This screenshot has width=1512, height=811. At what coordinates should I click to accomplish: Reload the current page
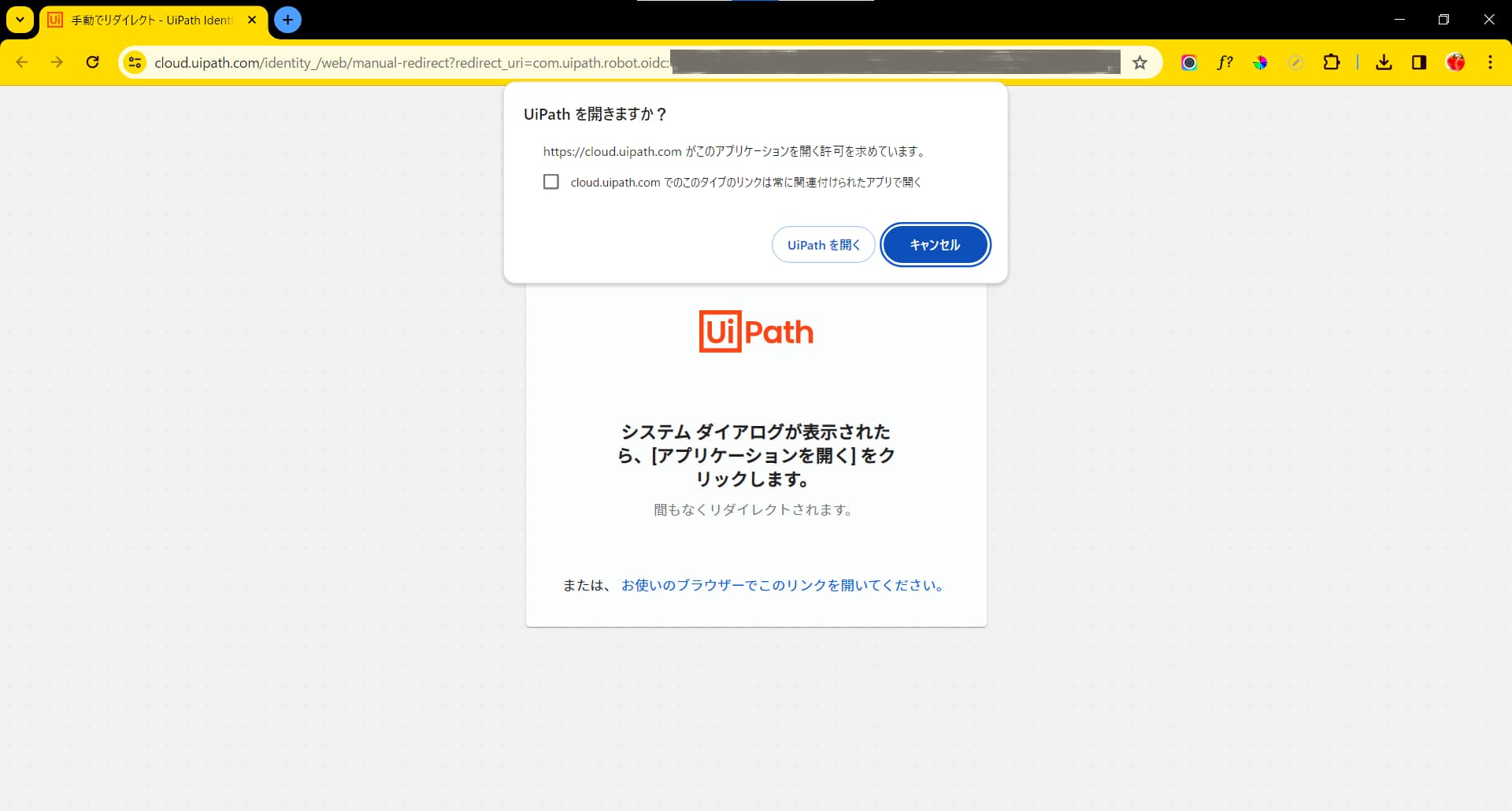point(92,62)
